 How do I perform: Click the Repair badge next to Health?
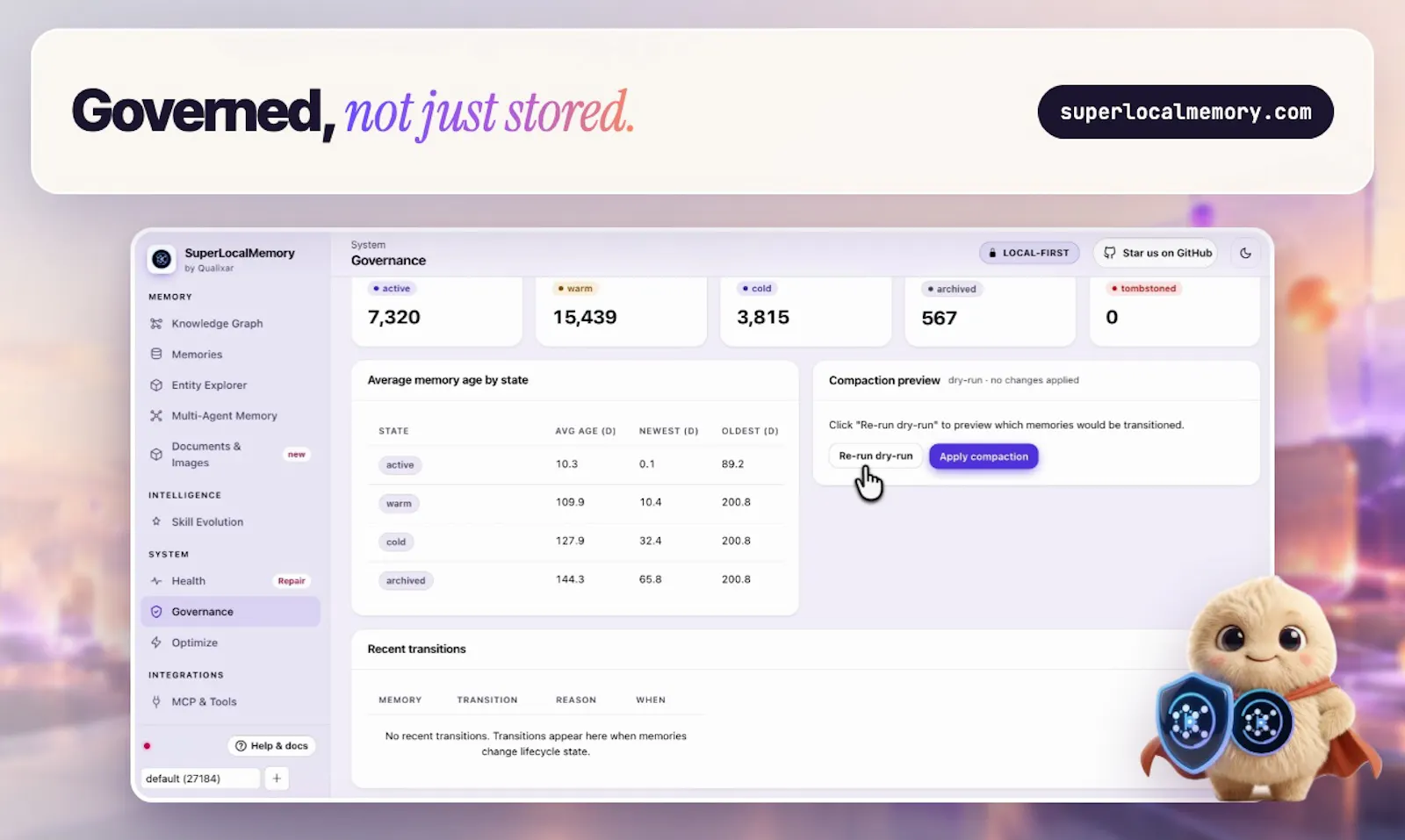292,581
